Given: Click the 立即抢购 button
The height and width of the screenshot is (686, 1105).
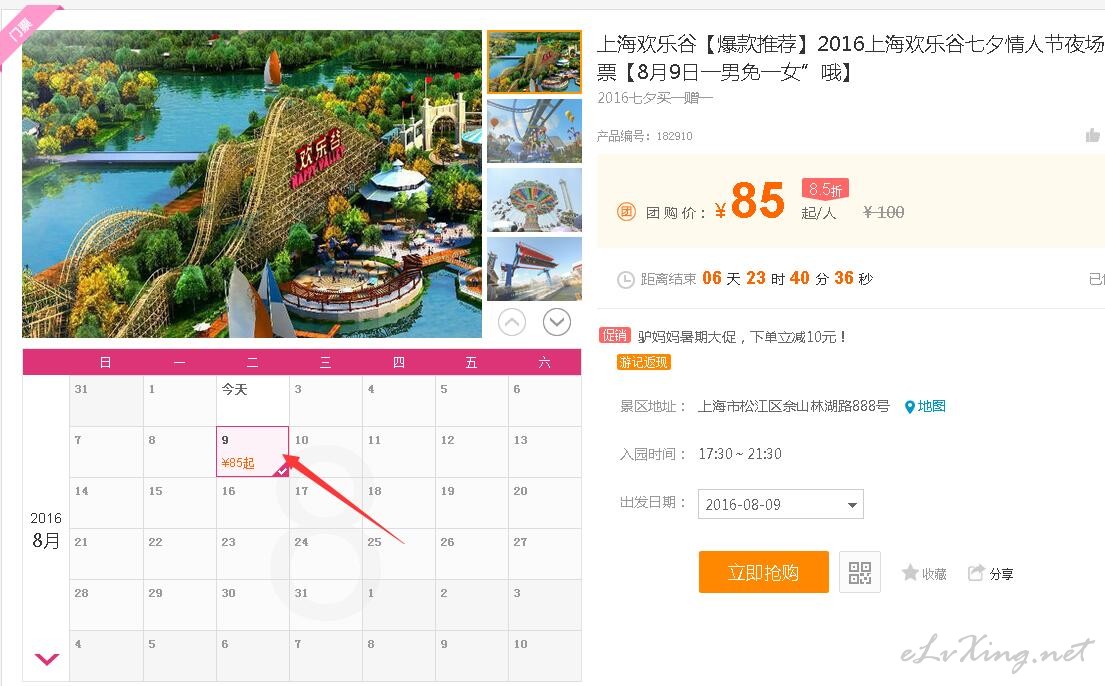Looking at the screenshot, I should (763, 572).
